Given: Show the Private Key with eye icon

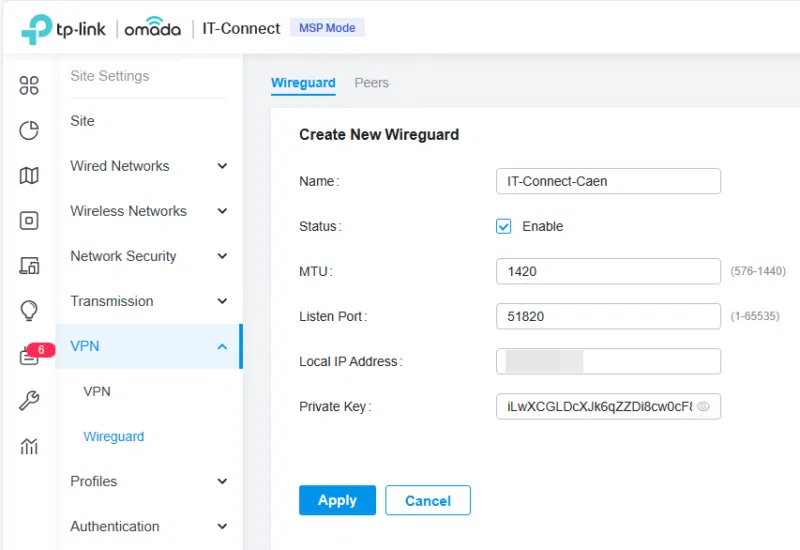Looking at the screenshot, I should 703,407.
